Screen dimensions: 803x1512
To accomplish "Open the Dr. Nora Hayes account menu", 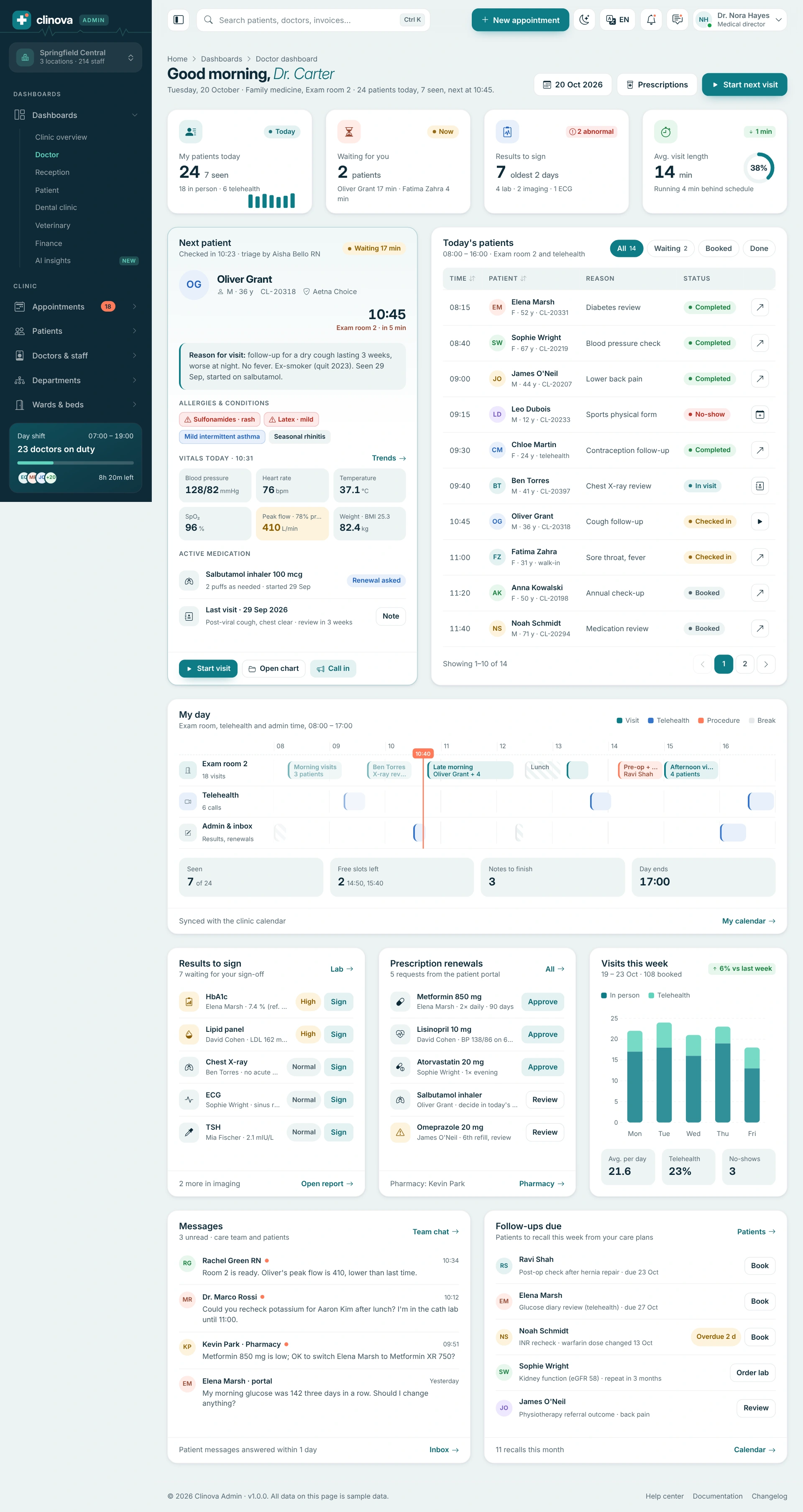I will 739,20.
